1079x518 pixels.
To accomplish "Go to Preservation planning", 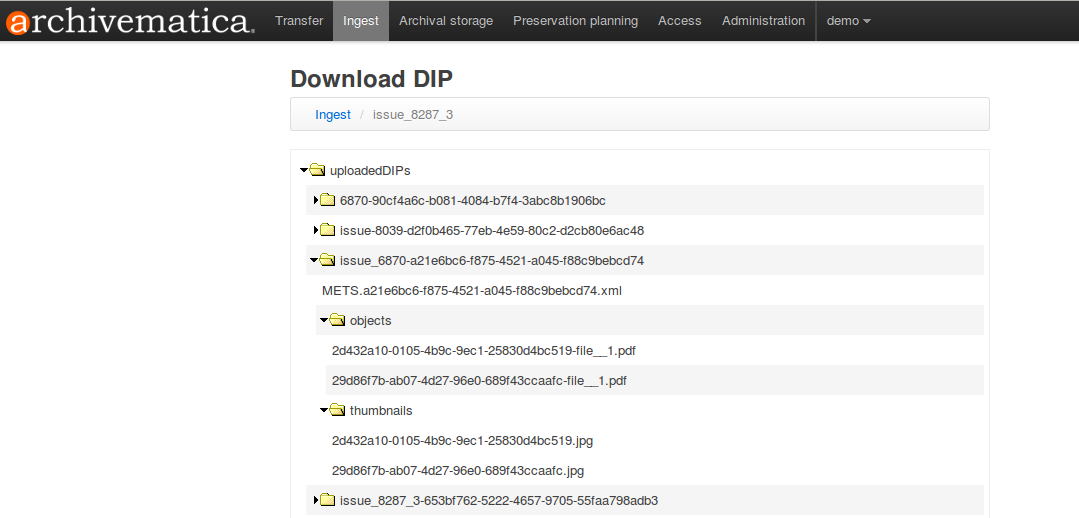I will tap(575, 21).
